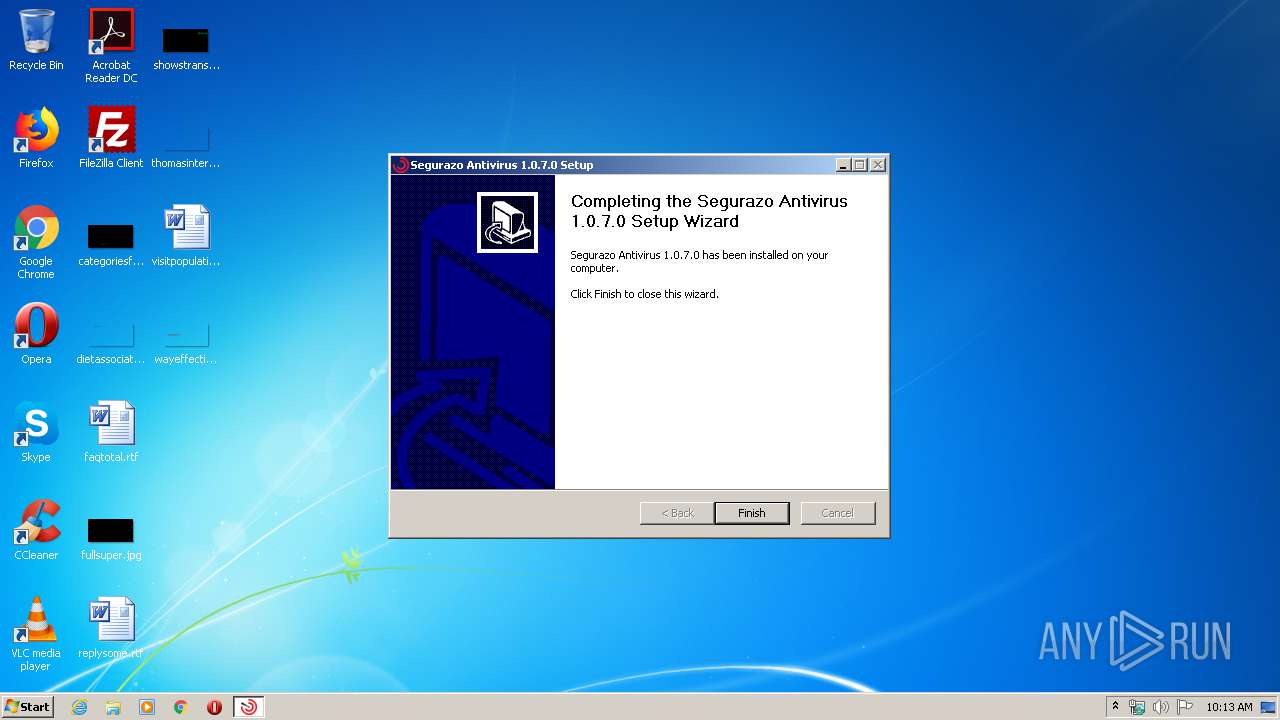
Task: Select thomasinter... desktop file
Action: (x=186, y=145)
